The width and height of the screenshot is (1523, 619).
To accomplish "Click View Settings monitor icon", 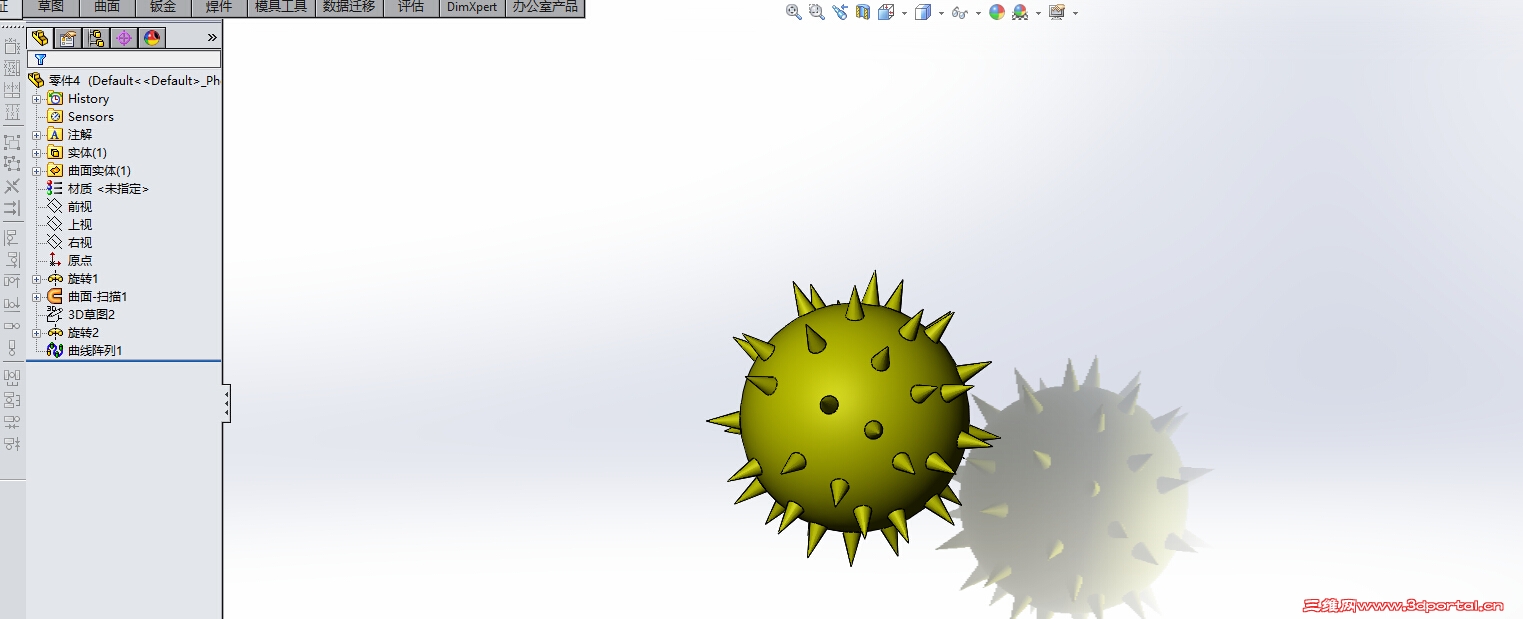I will [x=1057, y=12].
